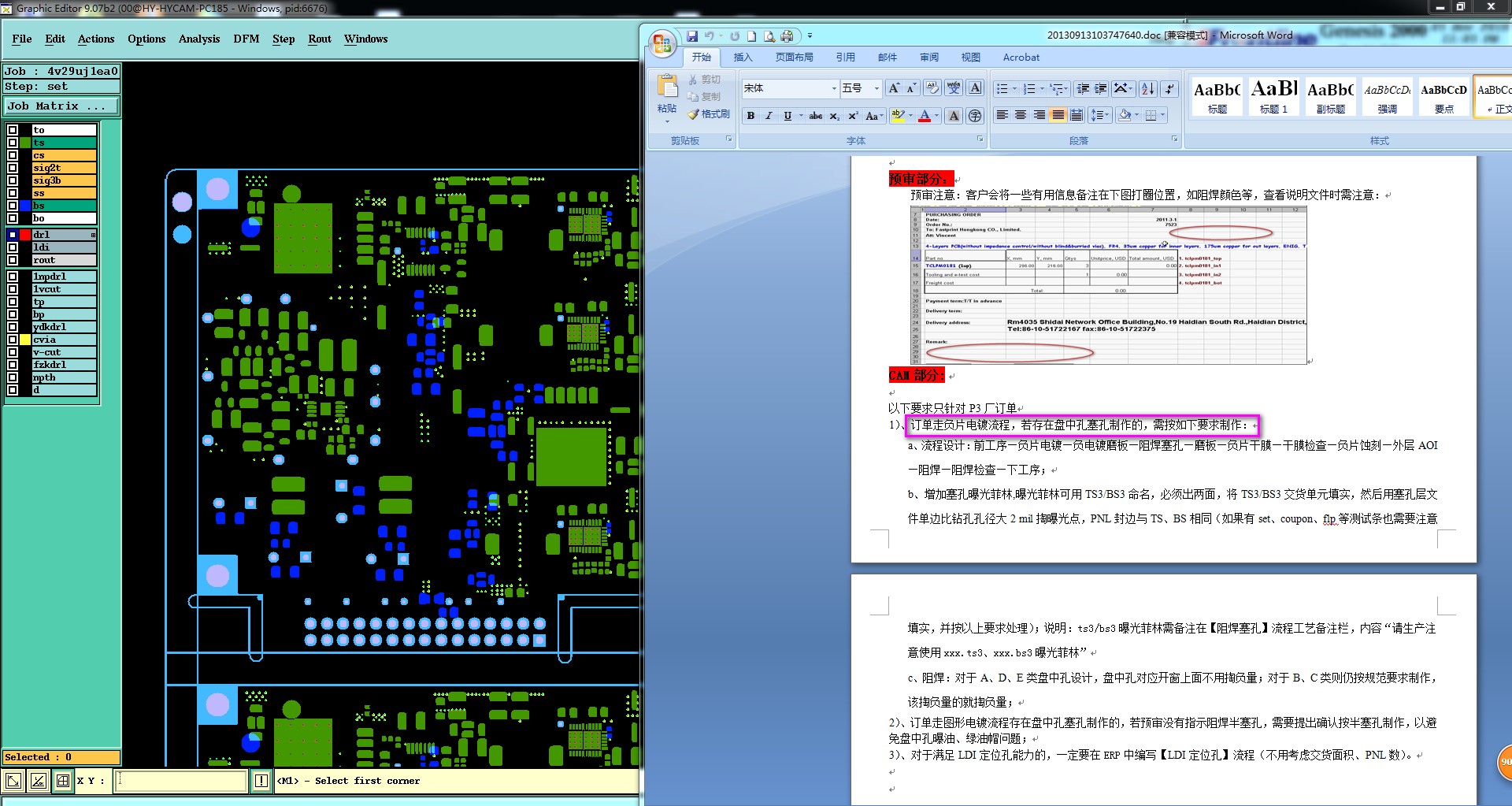
Task: Shrink font size with the small A icon
Action: click(x=911, y=88)
